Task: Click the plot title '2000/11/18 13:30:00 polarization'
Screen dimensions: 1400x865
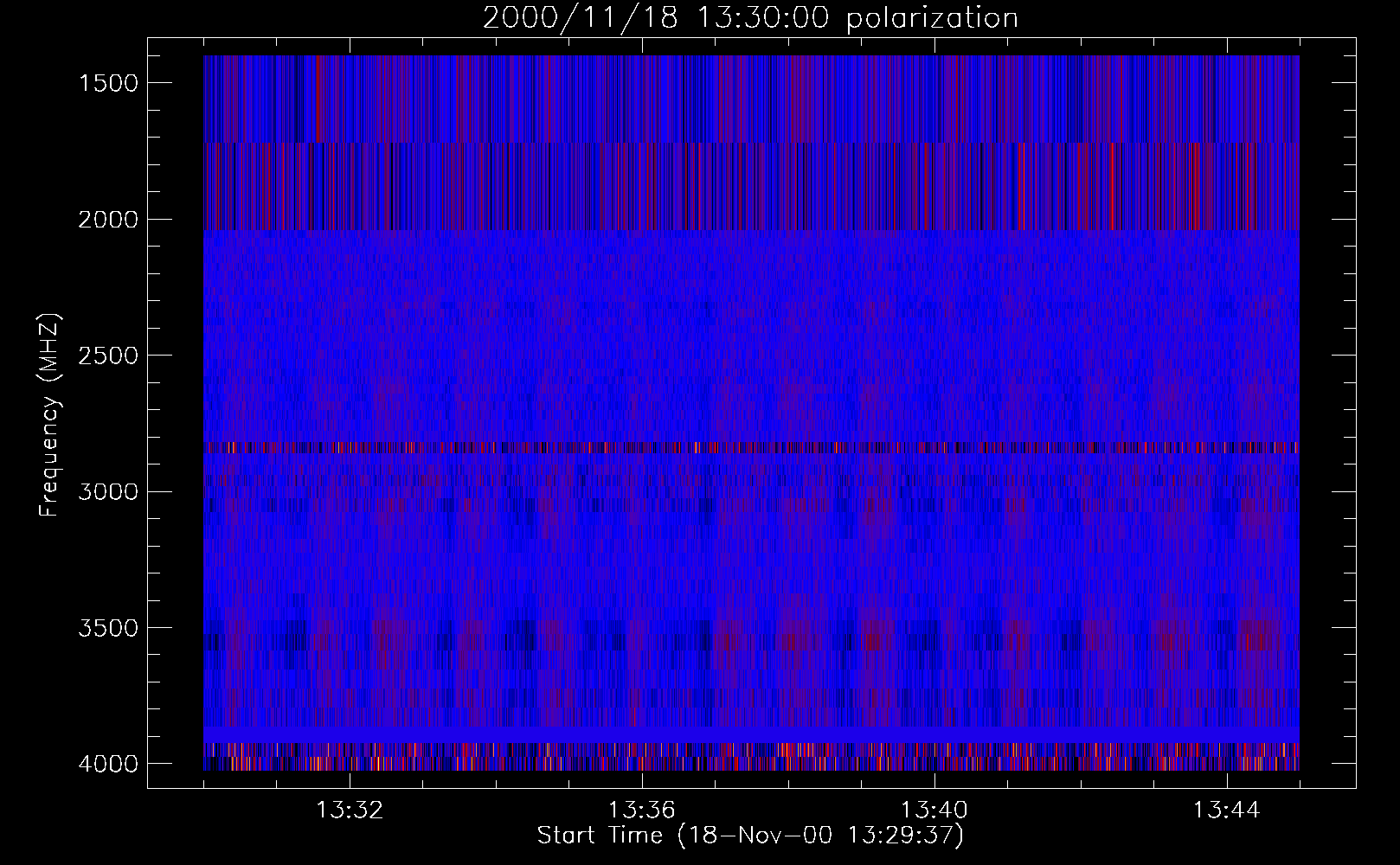Action: coord(750,18)
